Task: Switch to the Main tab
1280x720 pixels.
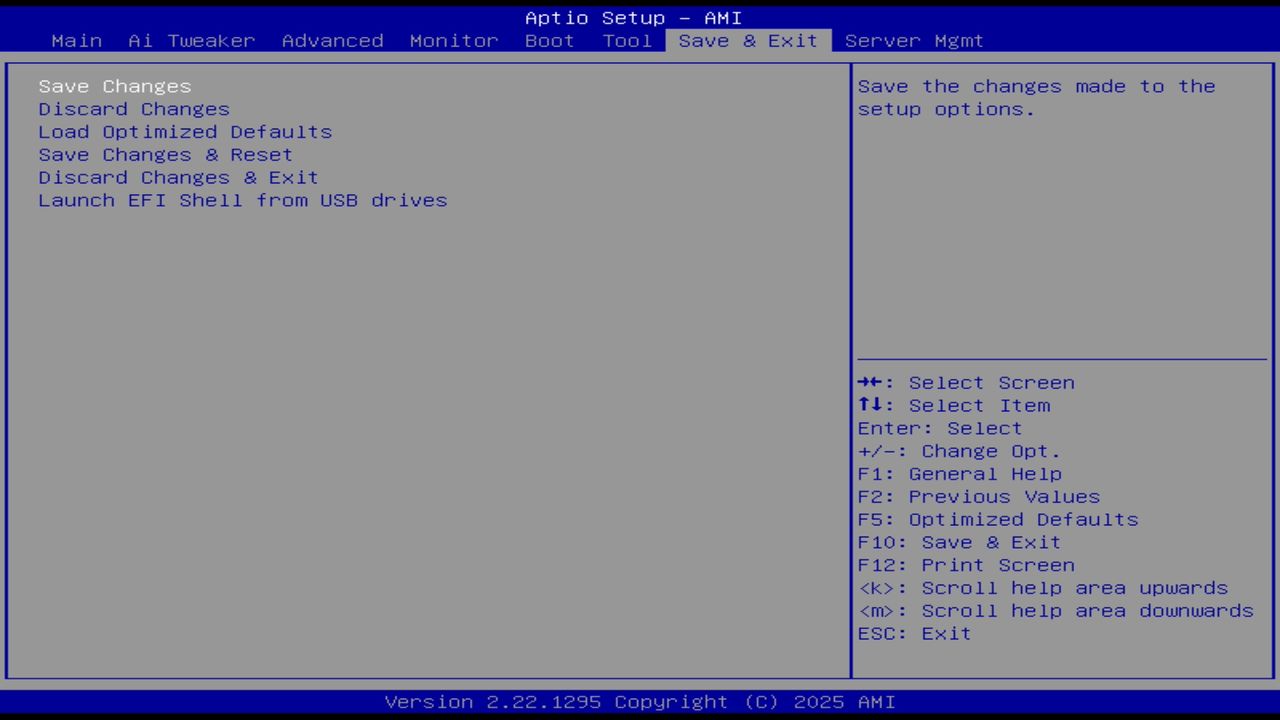Action: pyautogui.click(x=76, y=41)
